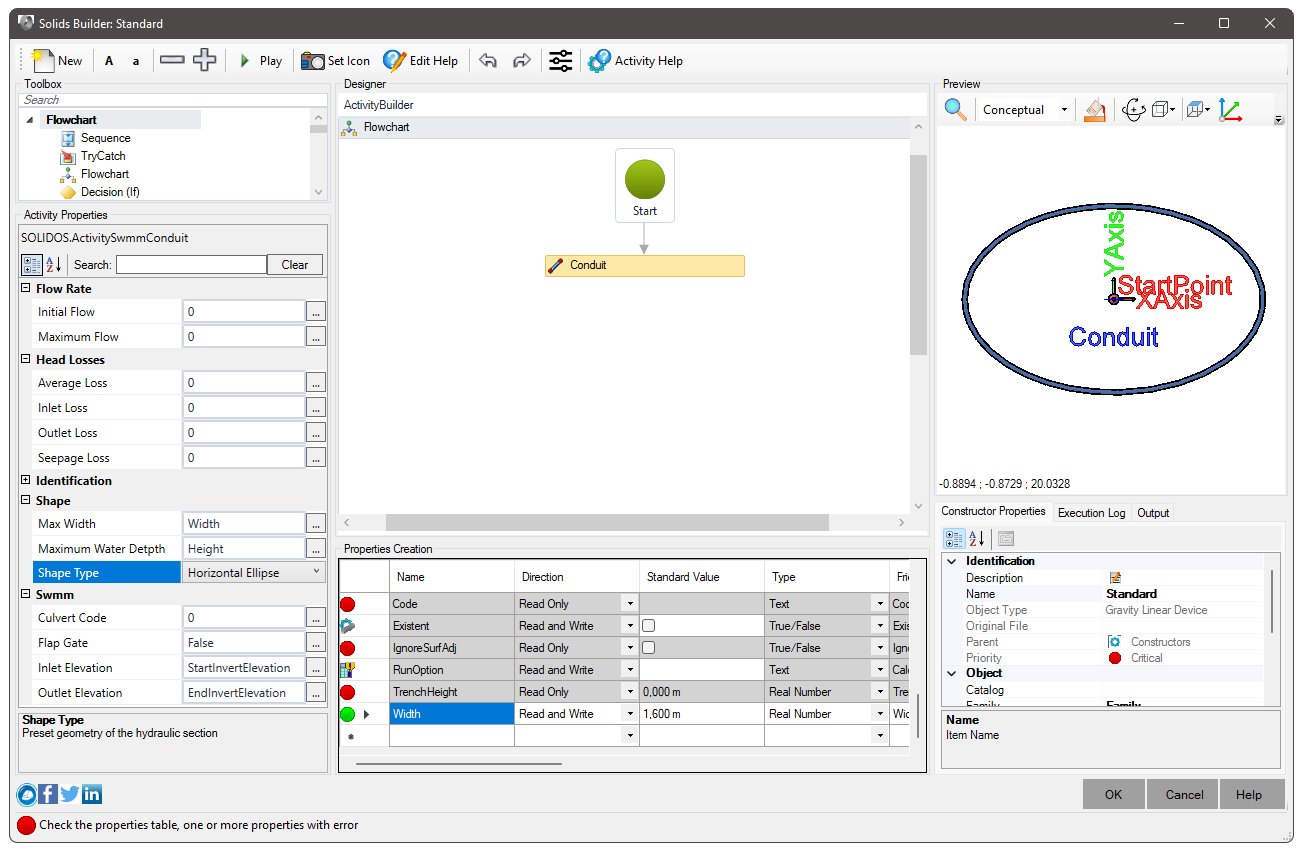Collapse the Flow Rate category
This screenshot has height=853, width=1304.
tap(26, 288)
